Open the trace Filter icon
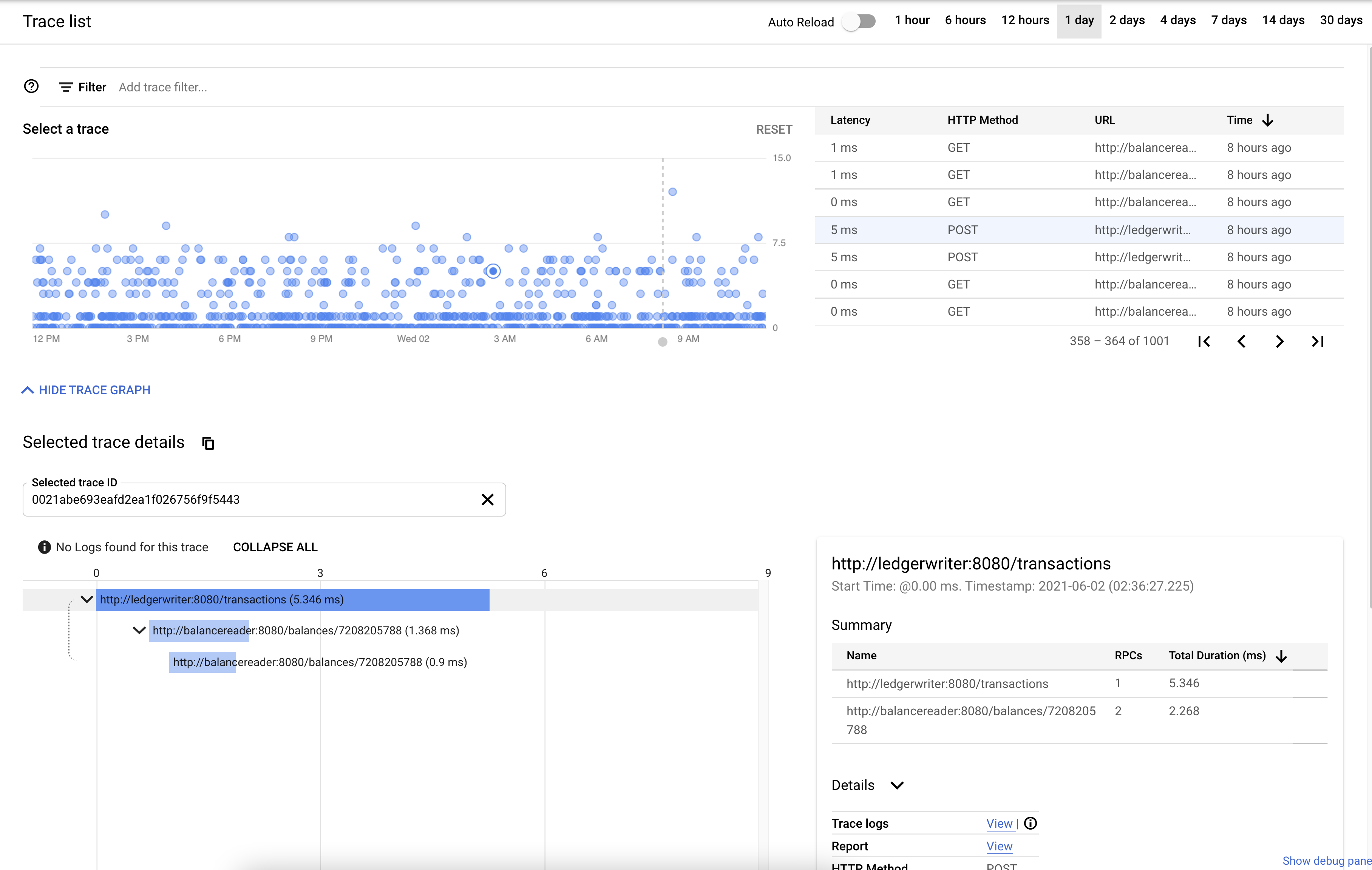1372x870 pixels. [x=66, y=87]
